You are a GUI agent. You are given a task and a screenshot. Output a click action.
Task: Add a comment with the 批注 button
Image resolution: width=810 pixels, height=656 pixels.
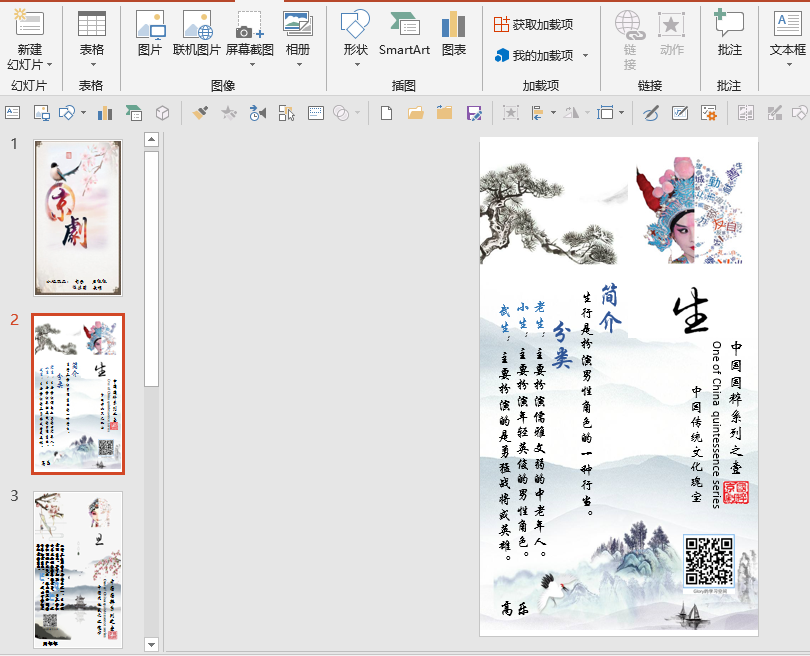click(729, 34)
